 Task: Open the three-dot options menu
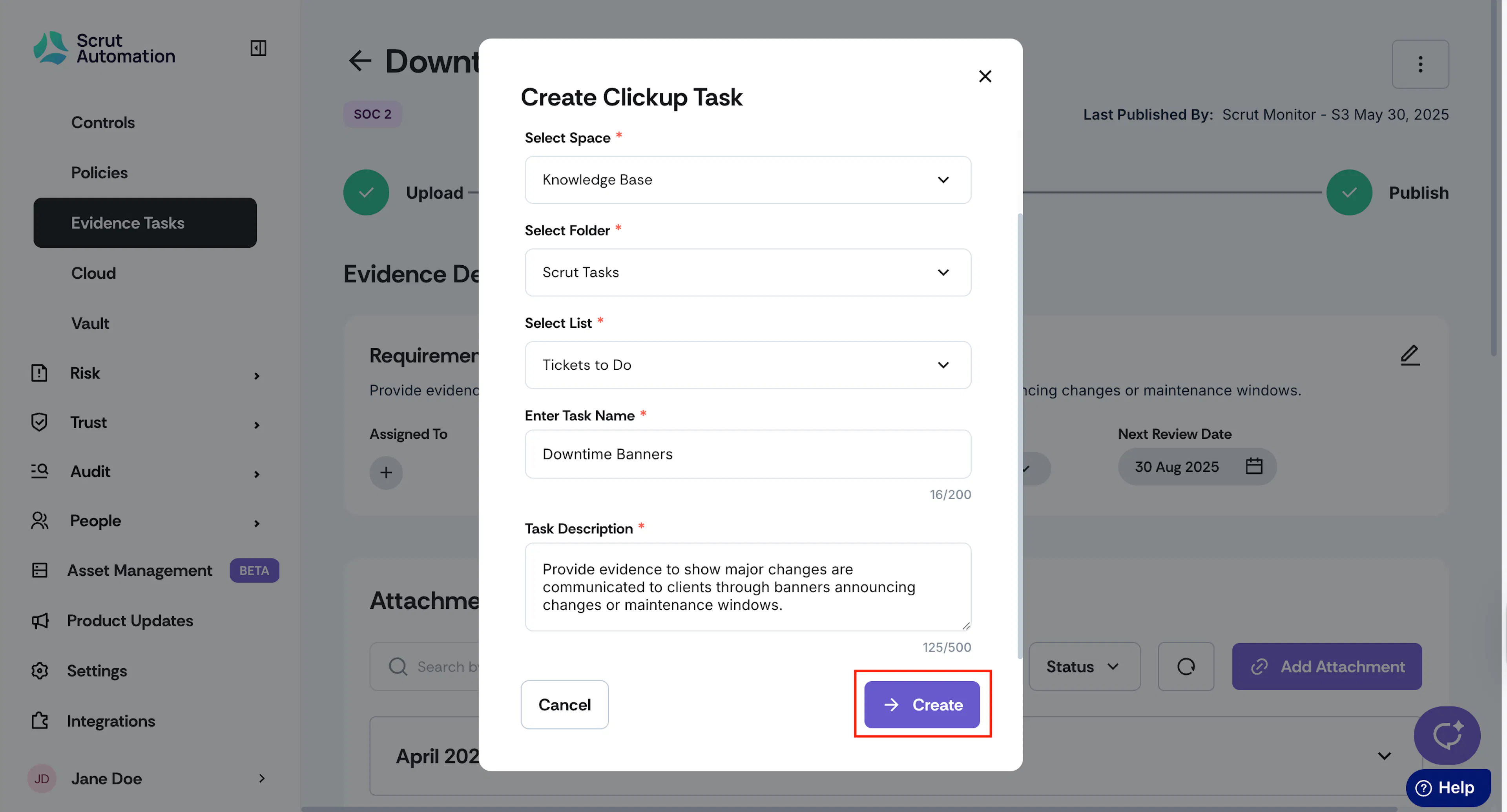coord(1420,64)
